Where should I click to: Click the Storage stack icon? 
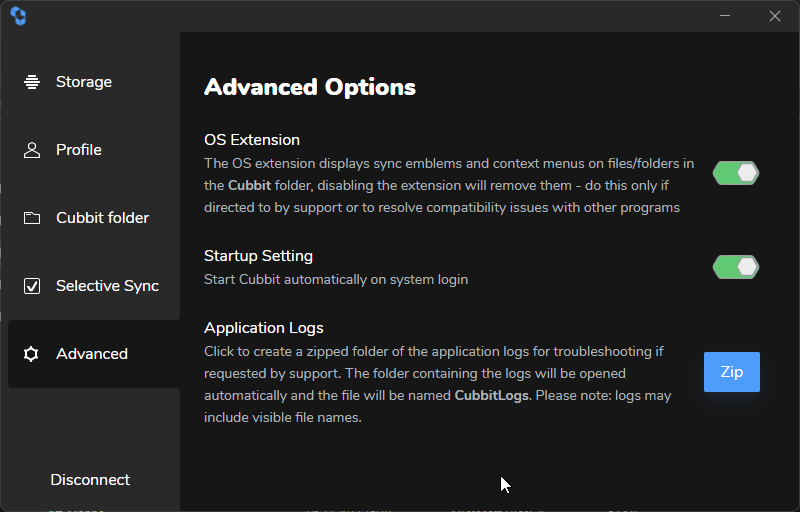point(32,82)
